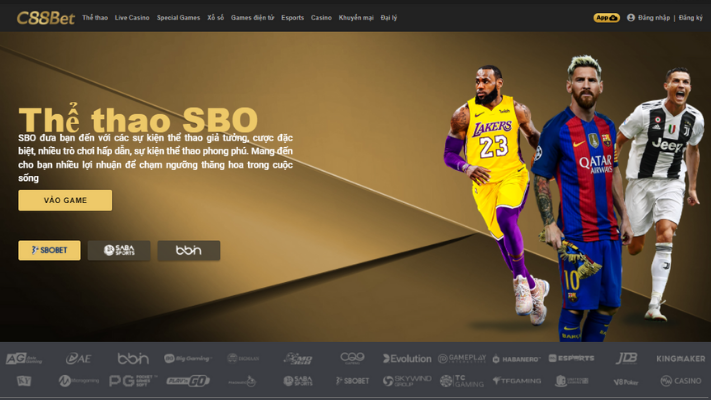The width and height of the screenshot is (711, 400).
Task: Open the Casino menu item
Action: [x=321, y=18]
